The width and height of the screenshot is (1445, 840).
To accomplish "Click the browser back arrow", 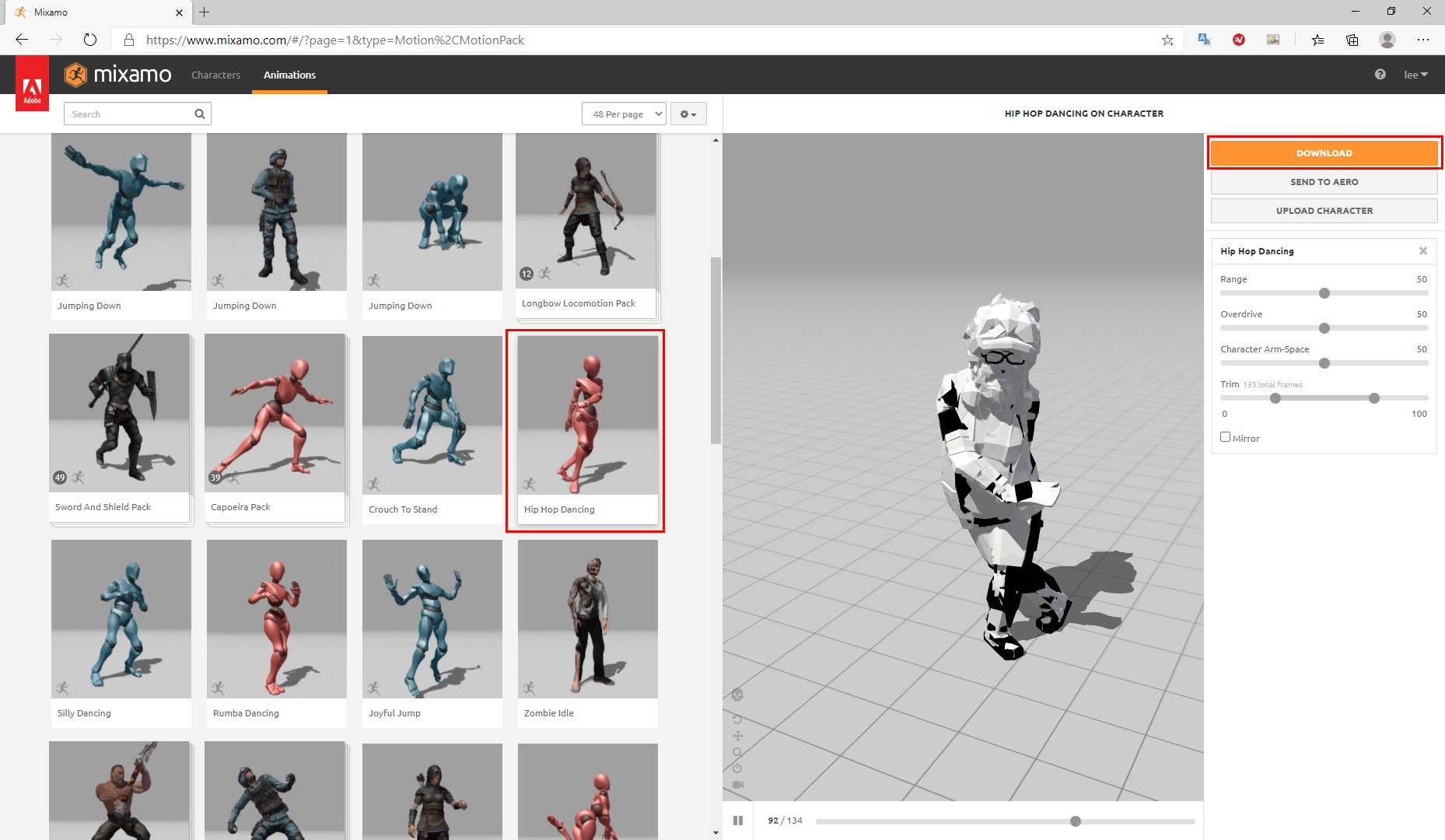I will tap(22, 40).
